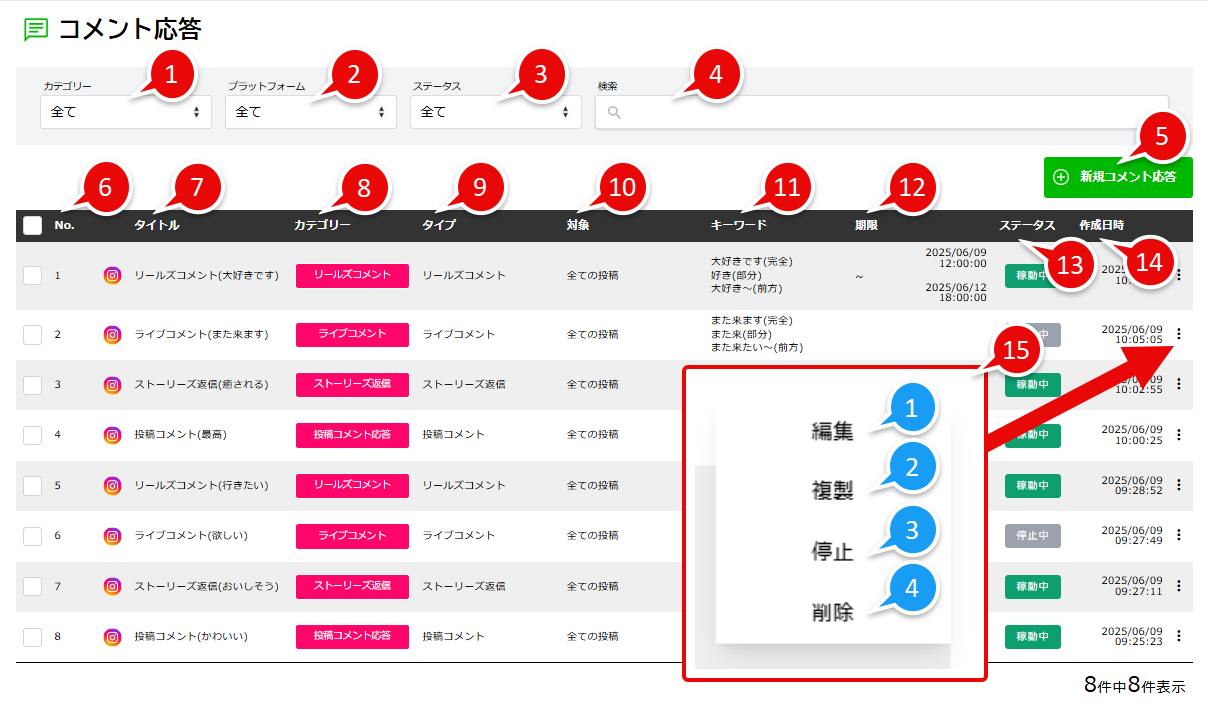The height and width of the screenshot is (708, 1208).
Task: Focus the 検索 search input field
Action: click(880, 112)
